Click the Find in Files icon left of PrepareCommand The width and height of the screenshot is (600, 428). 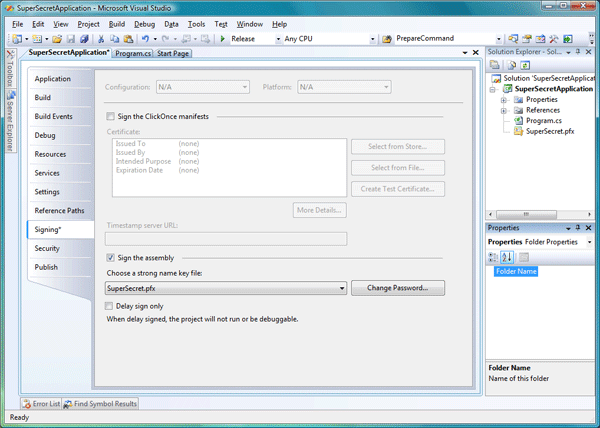[387, 39]
